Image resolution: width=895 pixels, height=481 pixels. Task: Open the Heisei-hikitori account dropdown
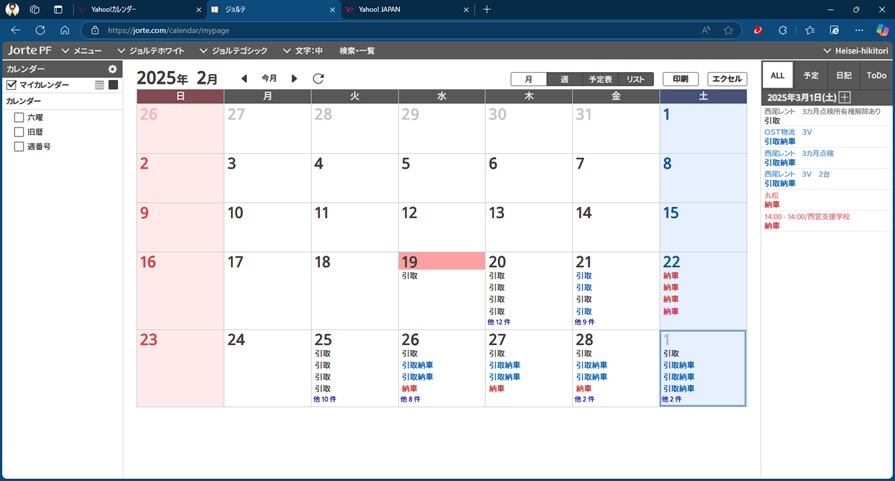coord(855,50)
